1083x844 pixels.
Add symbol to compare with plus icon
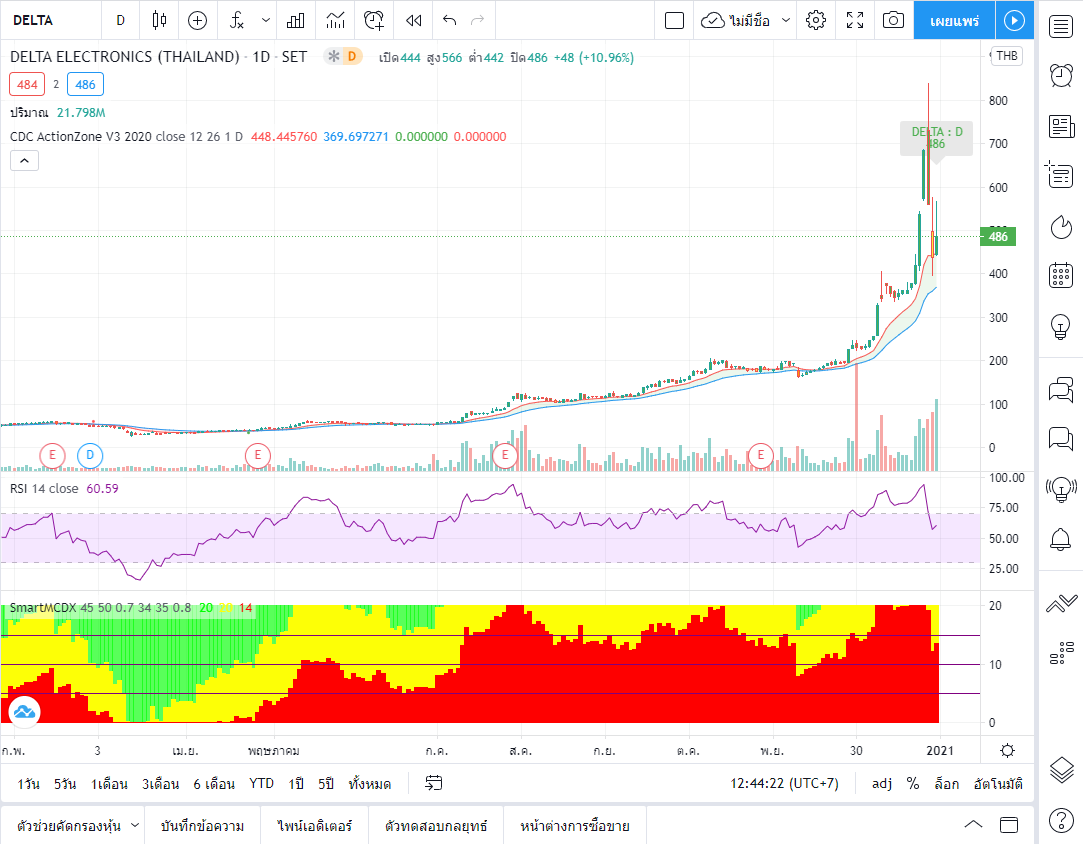(x=198, y=20)
